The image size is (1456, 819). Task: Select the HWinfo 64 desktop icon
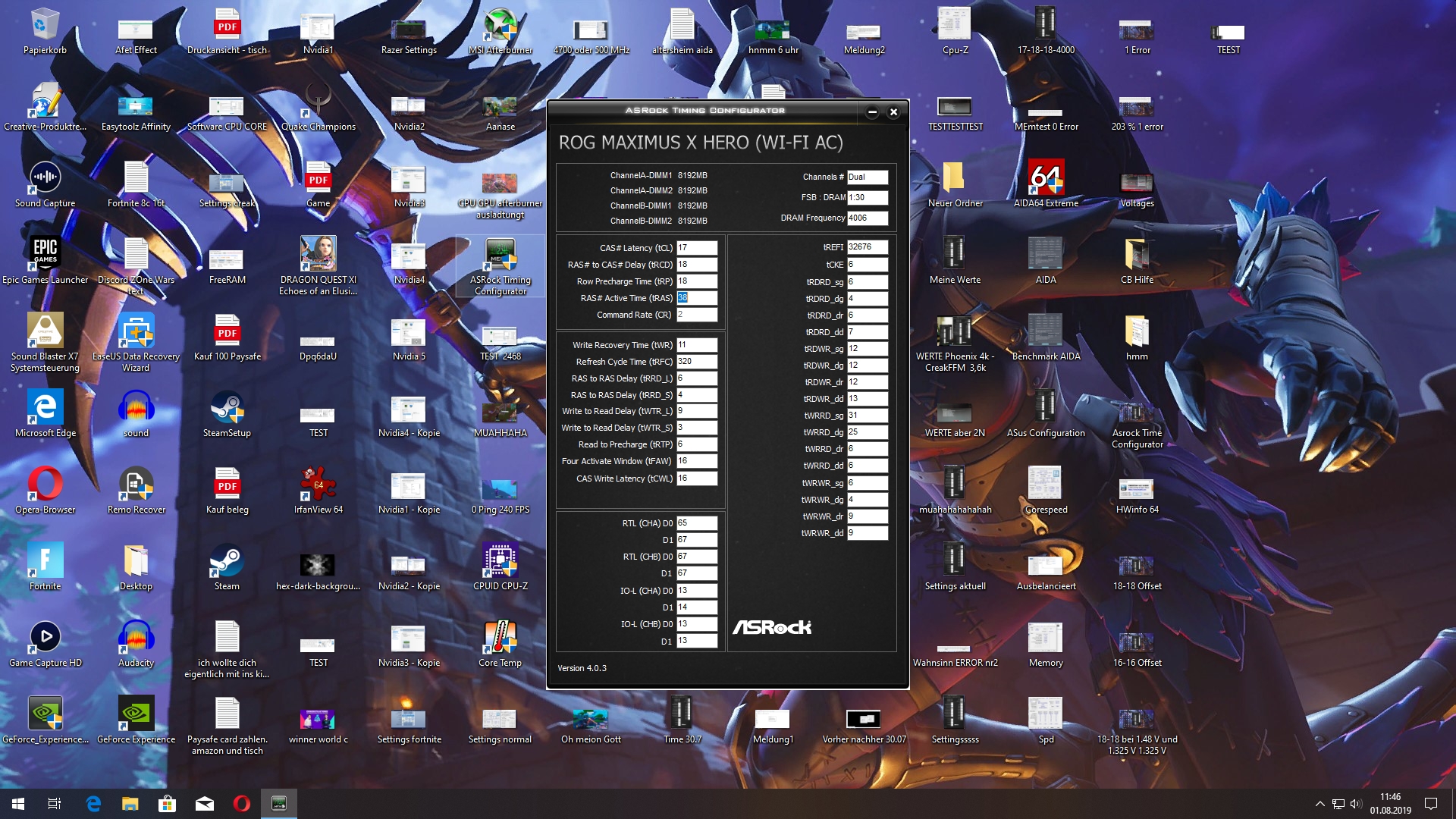(1137, 488)
